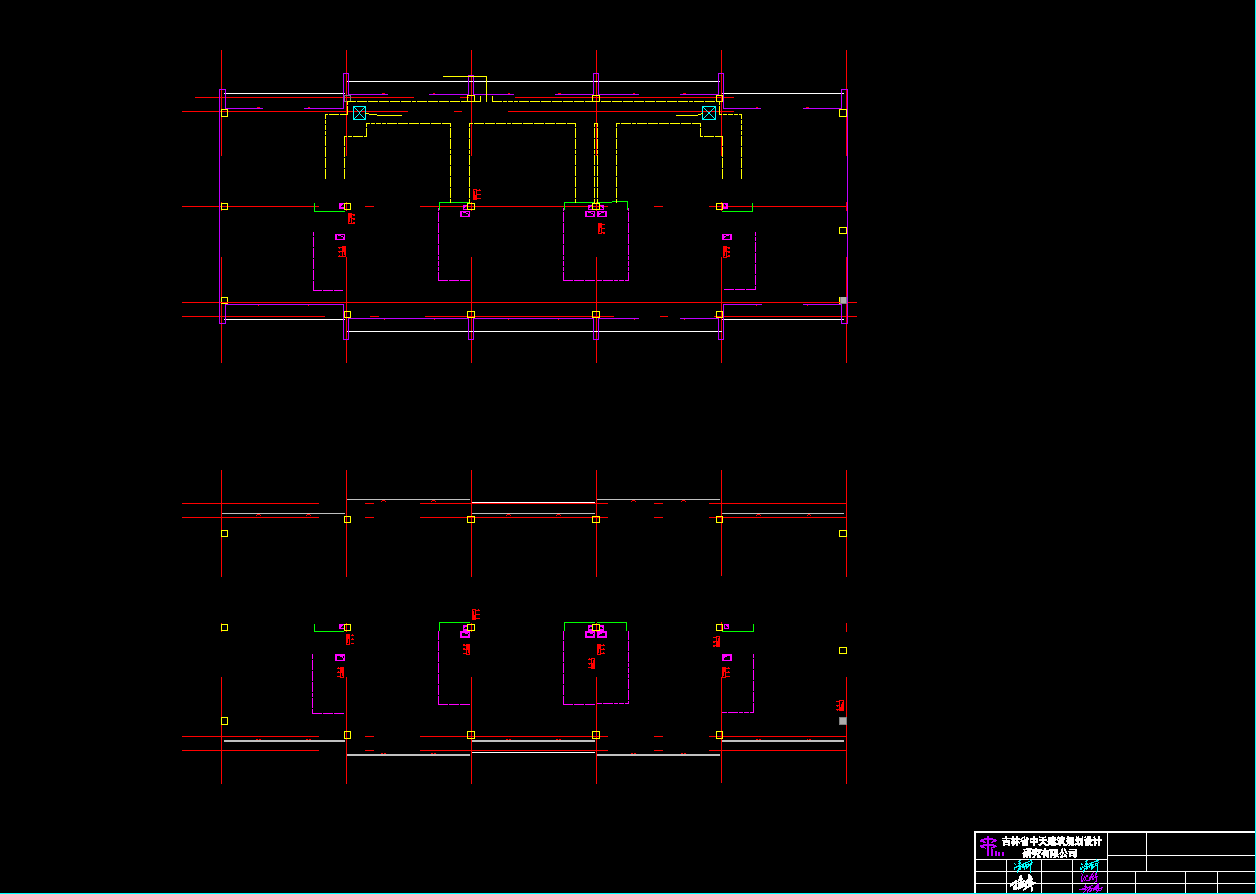1256x894 pixels.
Task: Click the purple company logo in title block
Action: [x=988, y=847]
